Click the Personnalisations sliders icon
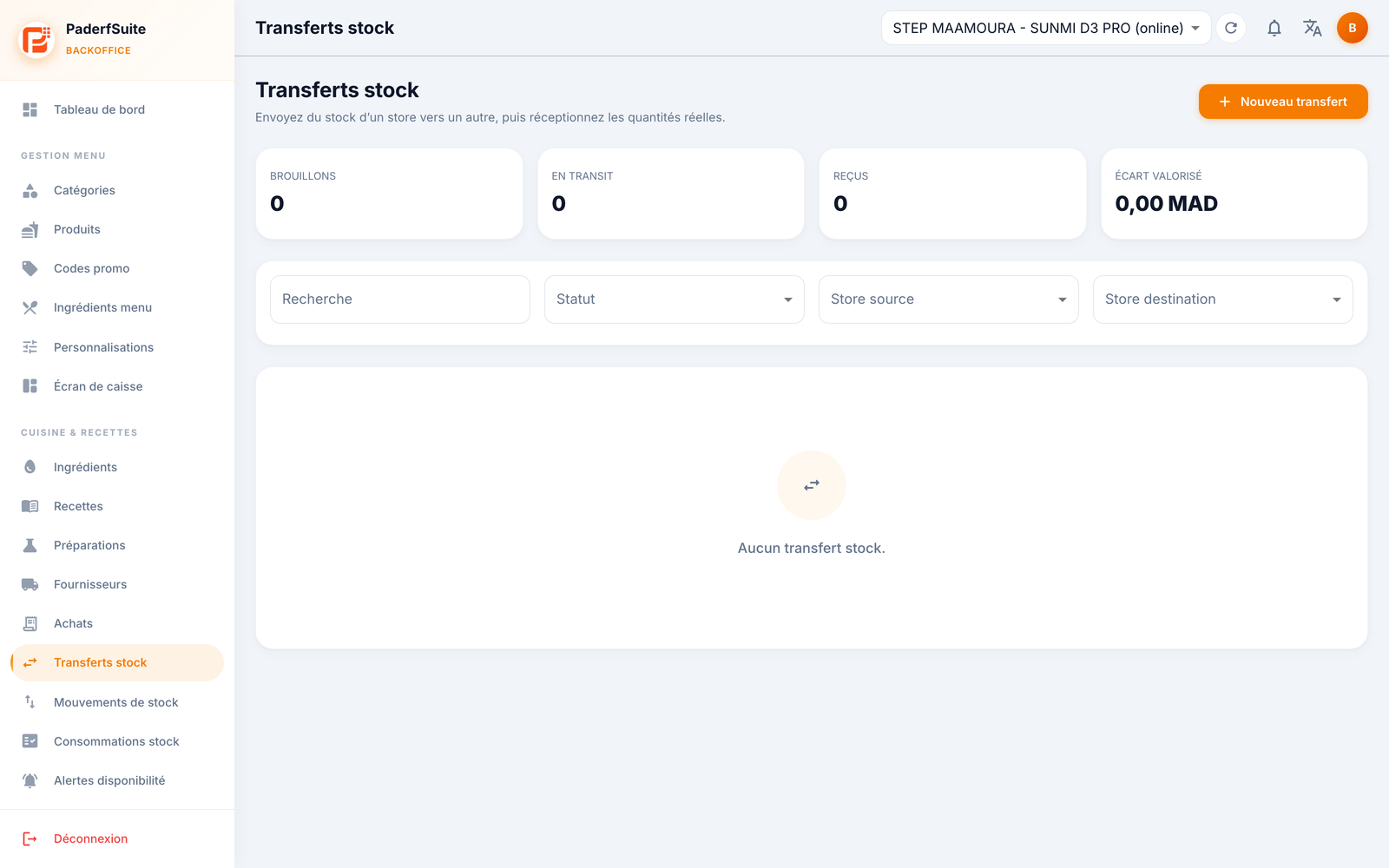Image resolution: width=1389 pixels, height=868 pixels. [x=30, y=347]
